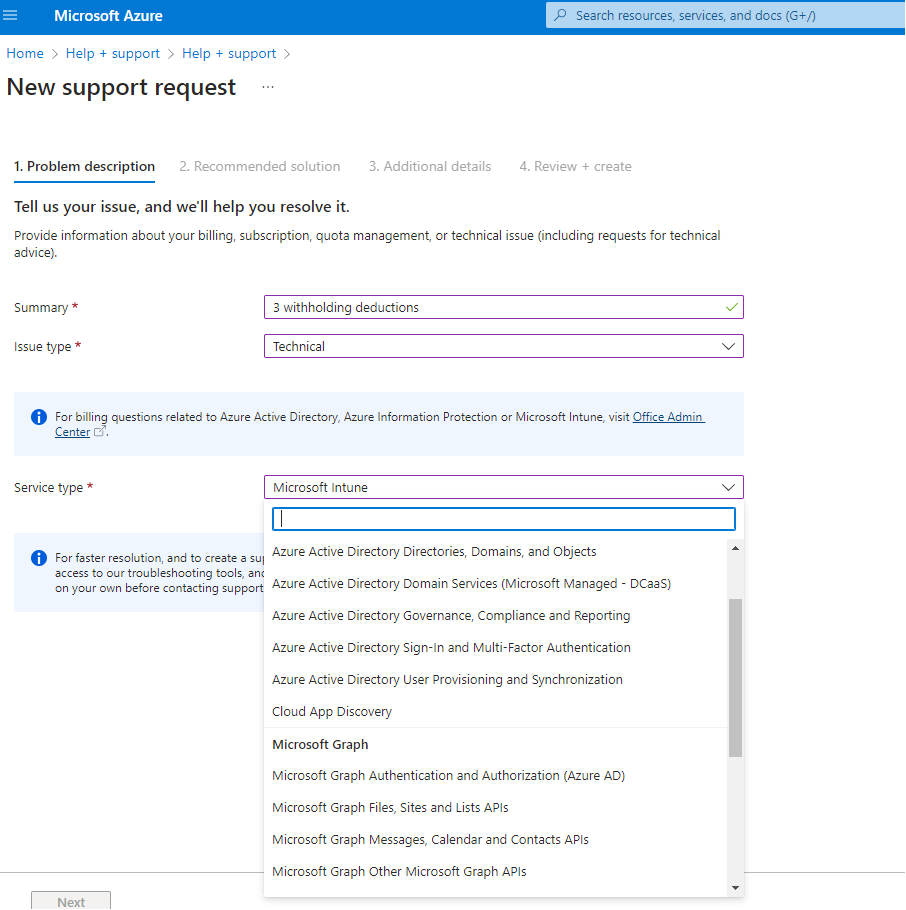906x910 pixels.
Task: Select Azure AD Sign-In and Multi-Factor Authentication
Action: click(x=495, y=647)
